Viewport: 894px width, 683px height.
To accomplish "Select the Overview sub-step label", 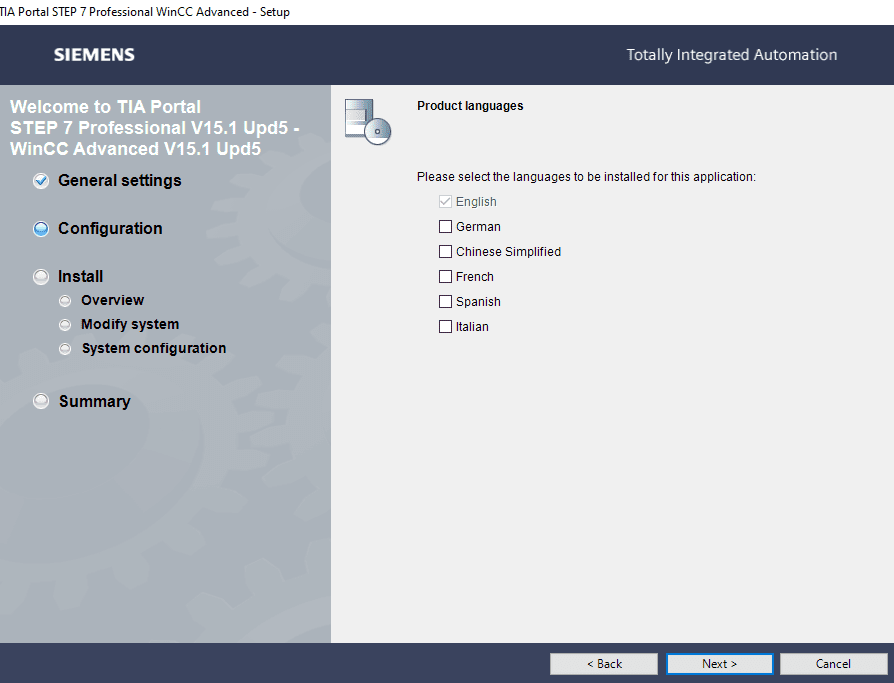I will (112, 300).
